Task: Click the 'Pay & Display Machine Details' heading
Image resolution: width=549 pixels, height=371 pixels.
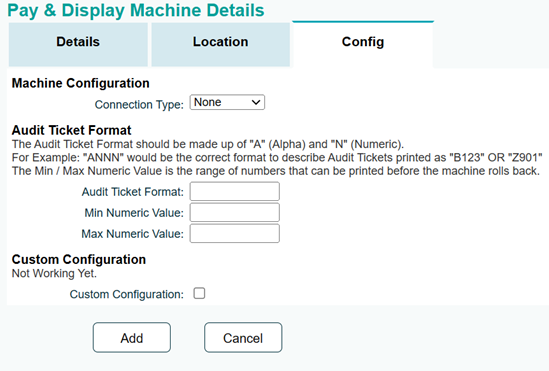Action: click(136, 10)
